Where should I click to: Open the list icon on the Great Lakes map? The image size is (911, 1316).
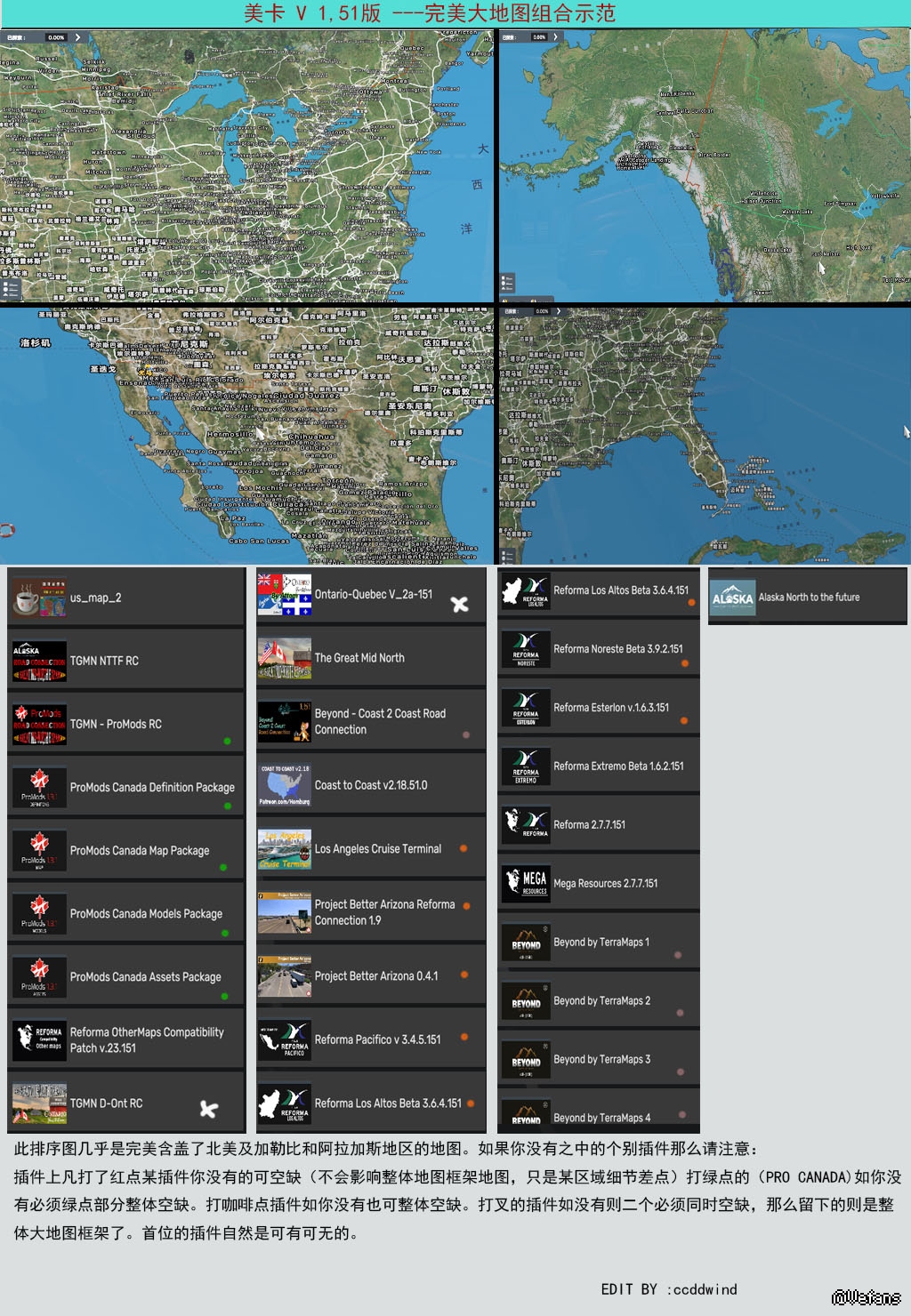11,289
